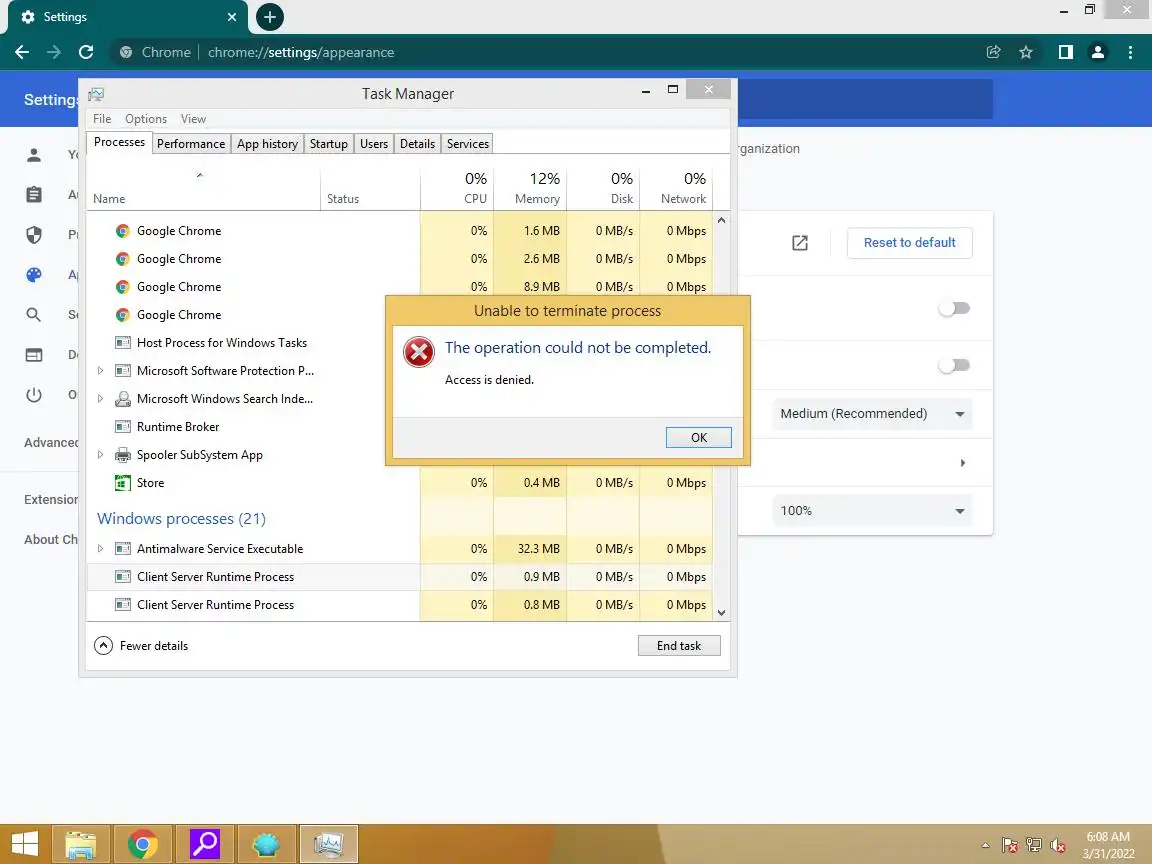Open the Medium (Recommended) font size dropdown
The image size is (1152, 864).
coord(872,414)
